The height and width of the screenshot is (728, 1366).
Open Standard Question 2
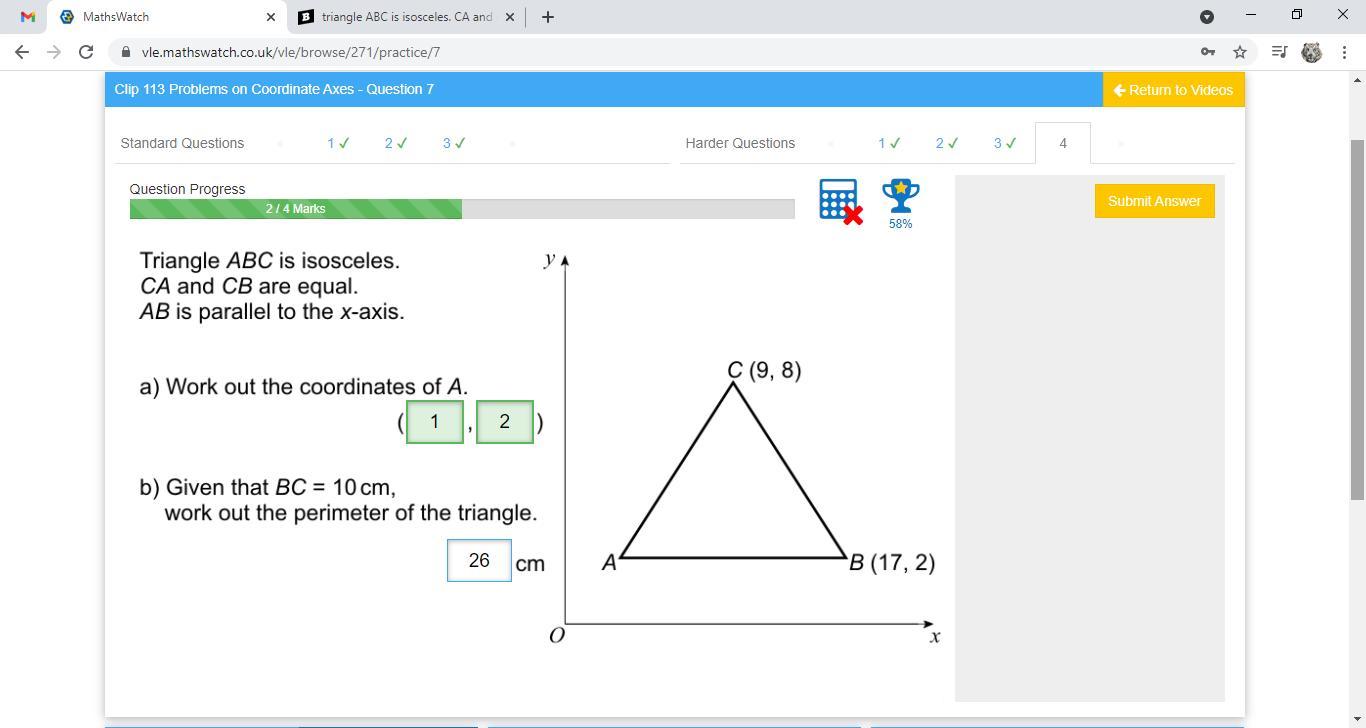click(396, 143)
